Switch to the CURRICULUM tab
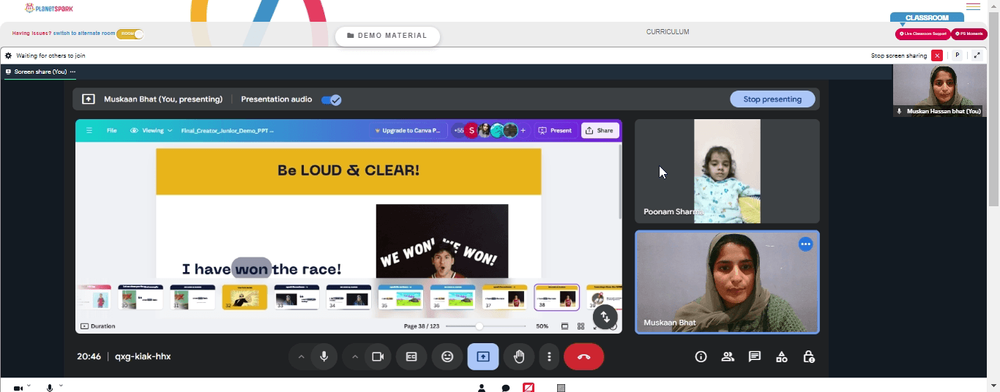1000x392 pixels. click(667, 32)
